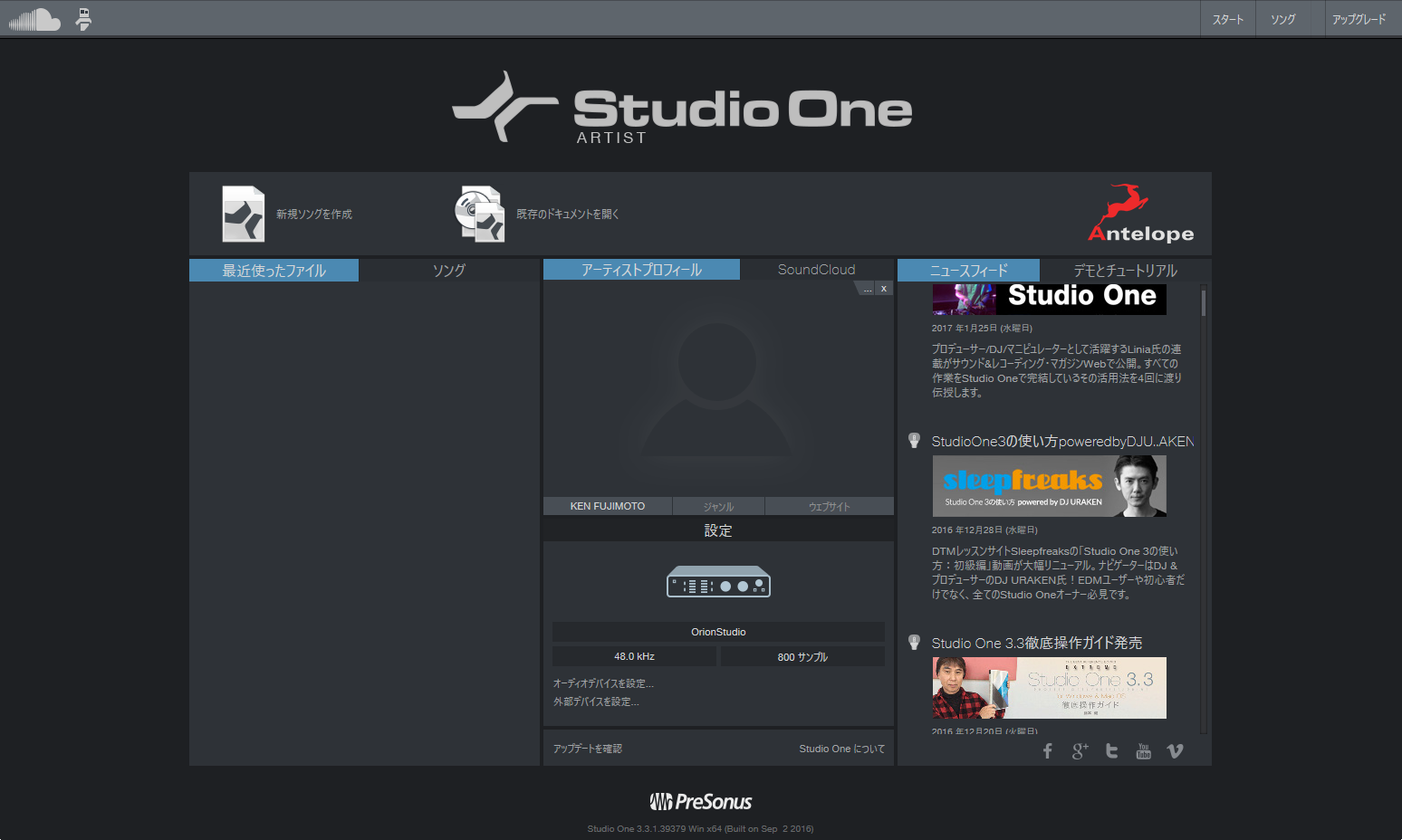Select the ニュースフィード tab

coord(968,270)
